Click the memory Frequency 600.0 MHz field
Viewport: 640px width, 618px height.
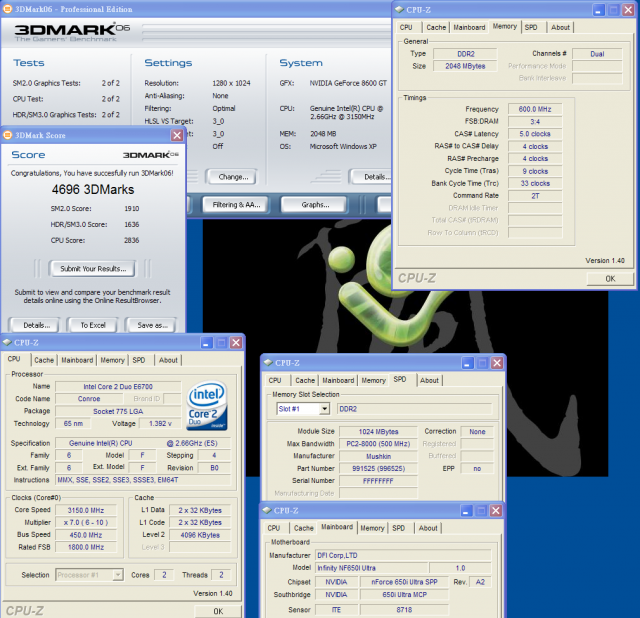[x=535, y=109]
